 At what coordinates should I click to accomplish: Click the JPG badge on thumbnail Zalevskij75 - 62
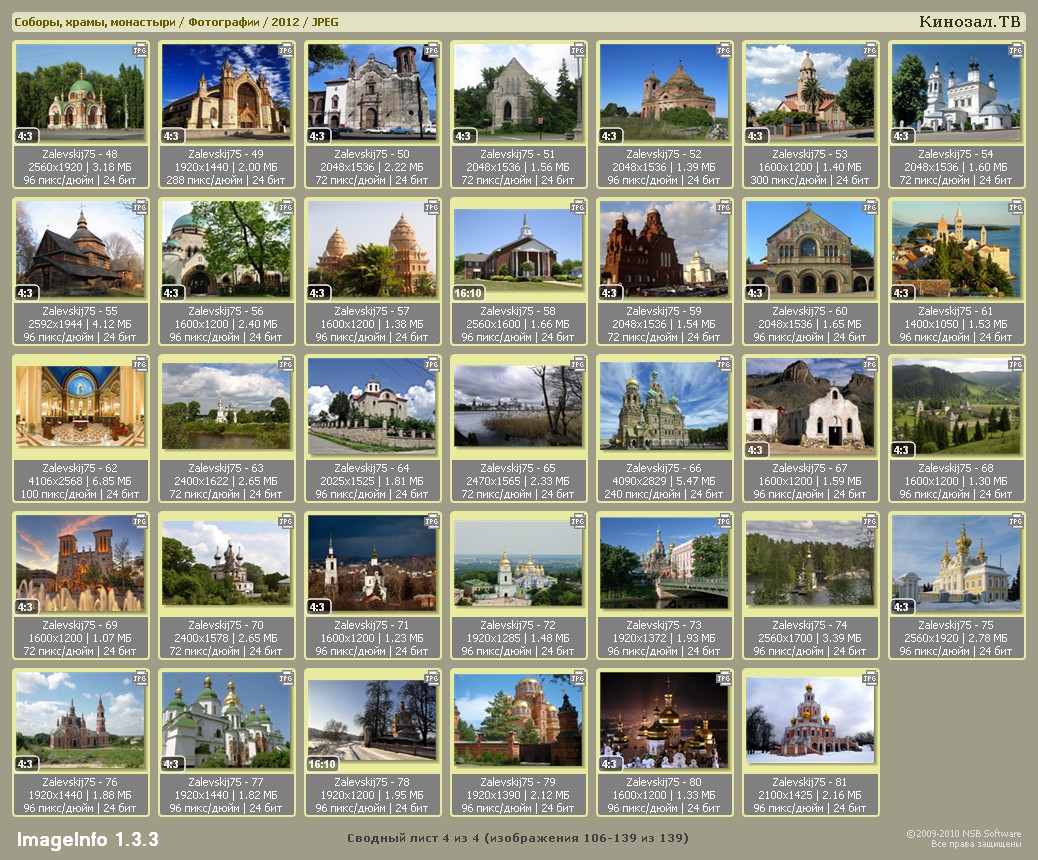point(140,364)
